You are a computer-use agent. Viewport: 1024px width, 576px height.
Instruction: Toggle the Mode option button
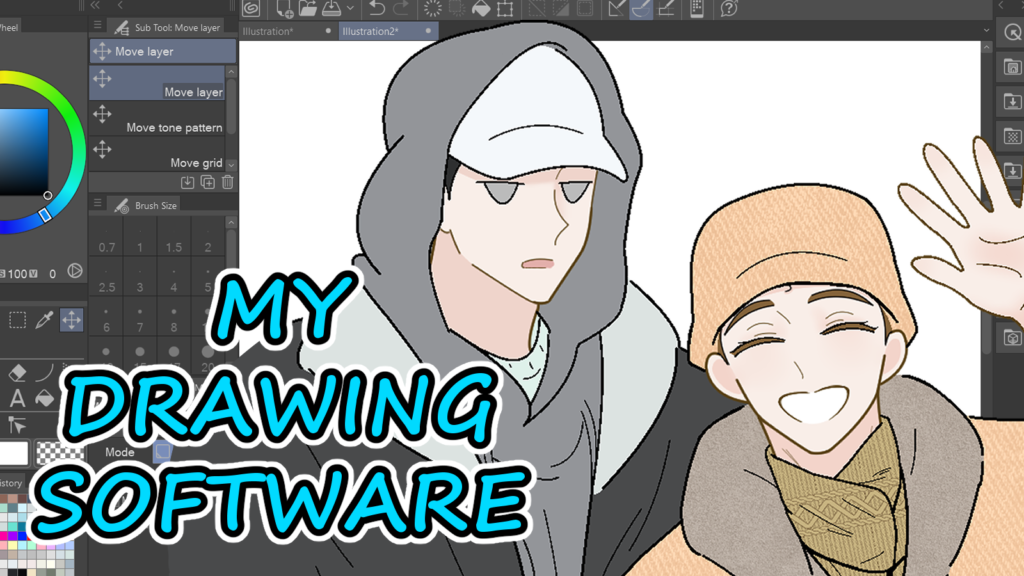click(x=160, y=452)
